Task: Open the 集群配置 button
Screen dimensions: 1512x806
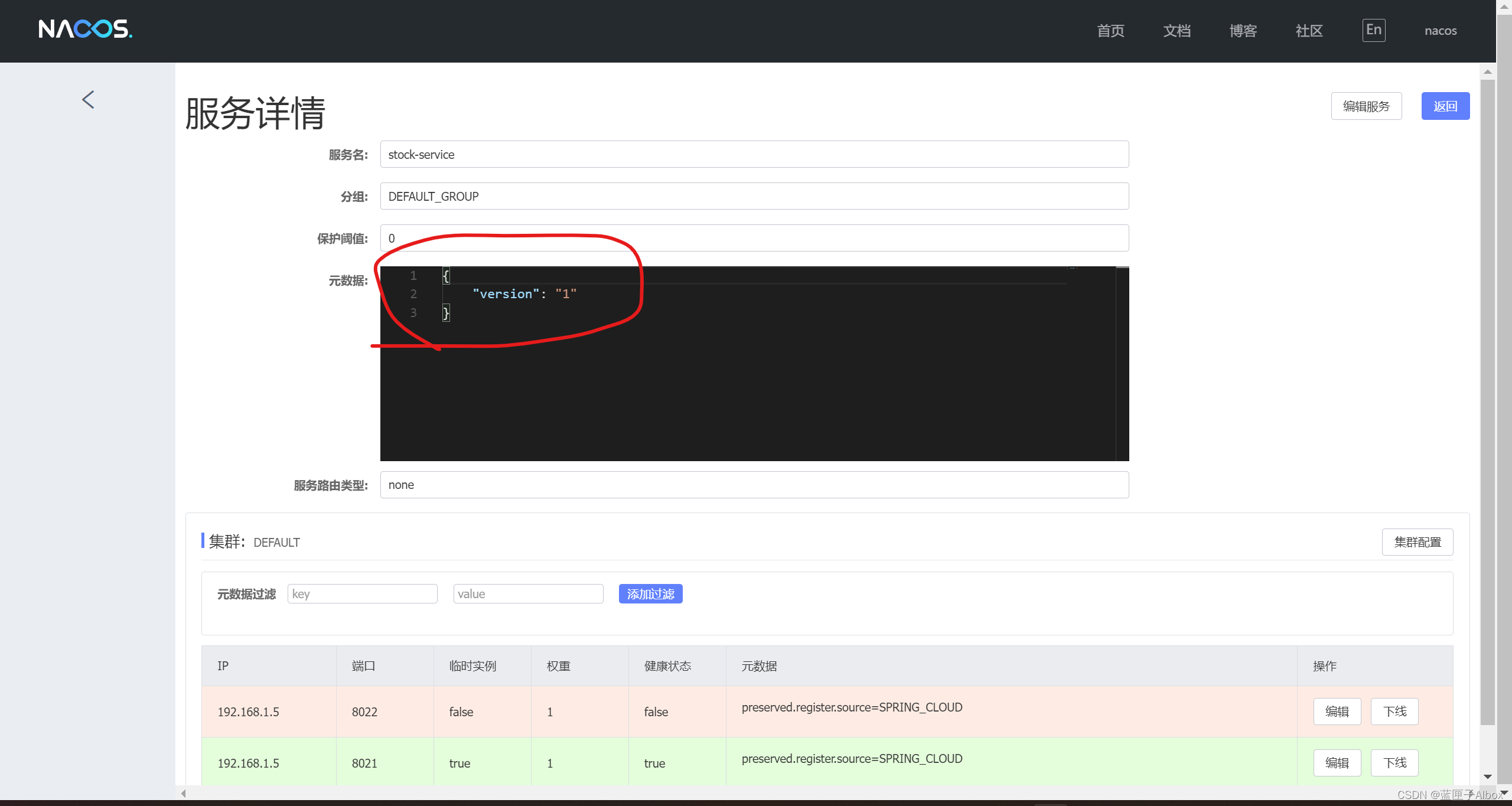Action: coord(1417,542)
